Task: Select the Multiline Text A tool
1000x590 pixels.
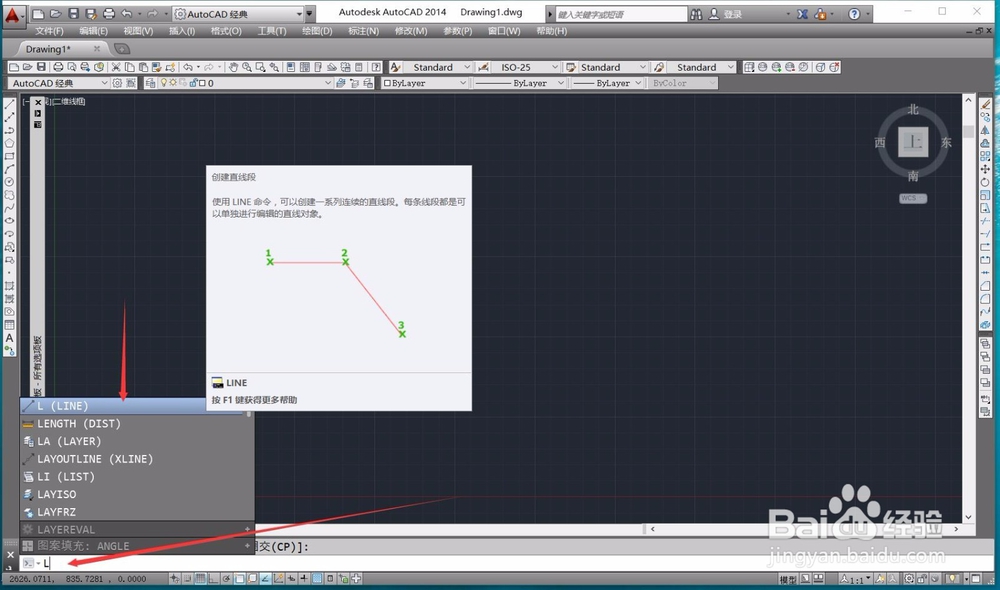Action: (x=10, y=338)
